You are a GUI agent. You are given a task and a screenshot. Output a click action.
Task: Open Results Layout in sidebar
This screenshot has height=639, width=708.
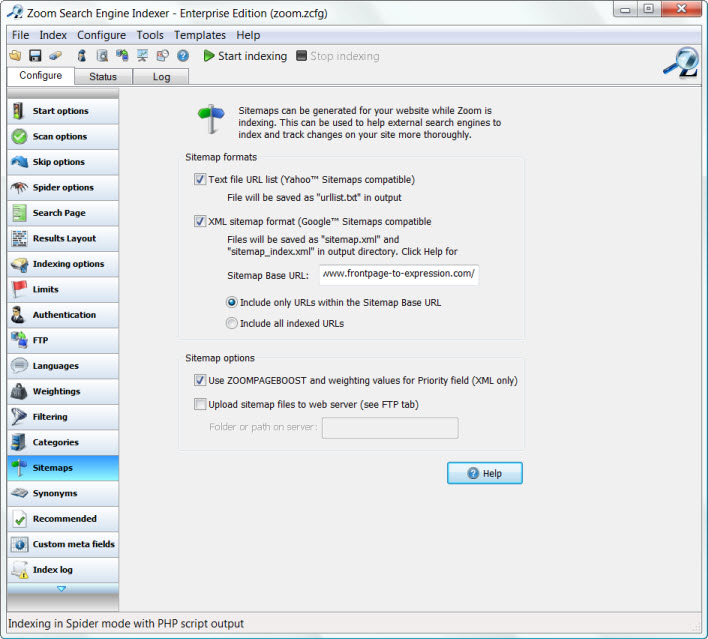tap(63, 238)
